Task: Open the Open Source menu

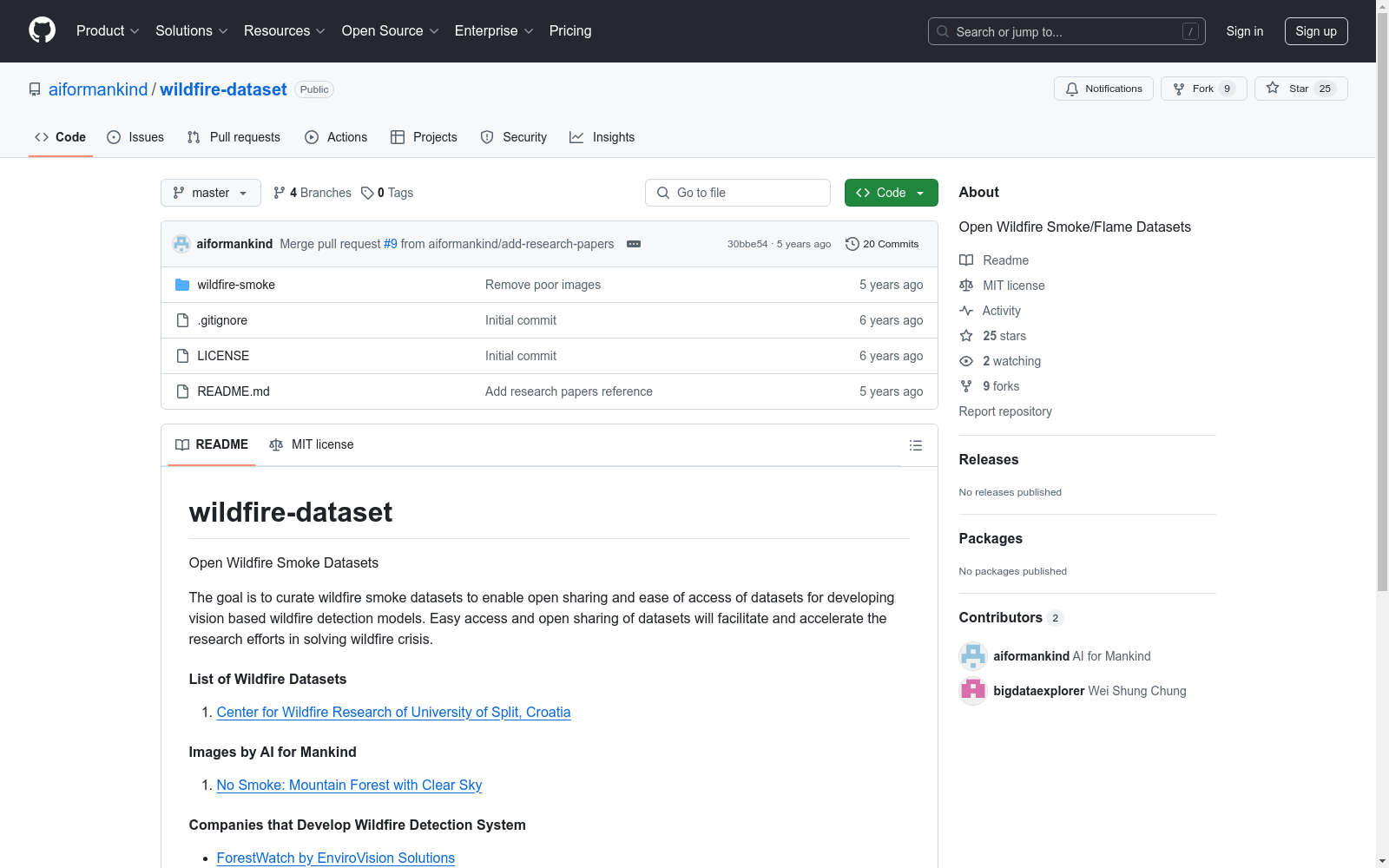Action: (x=391, y=31)
